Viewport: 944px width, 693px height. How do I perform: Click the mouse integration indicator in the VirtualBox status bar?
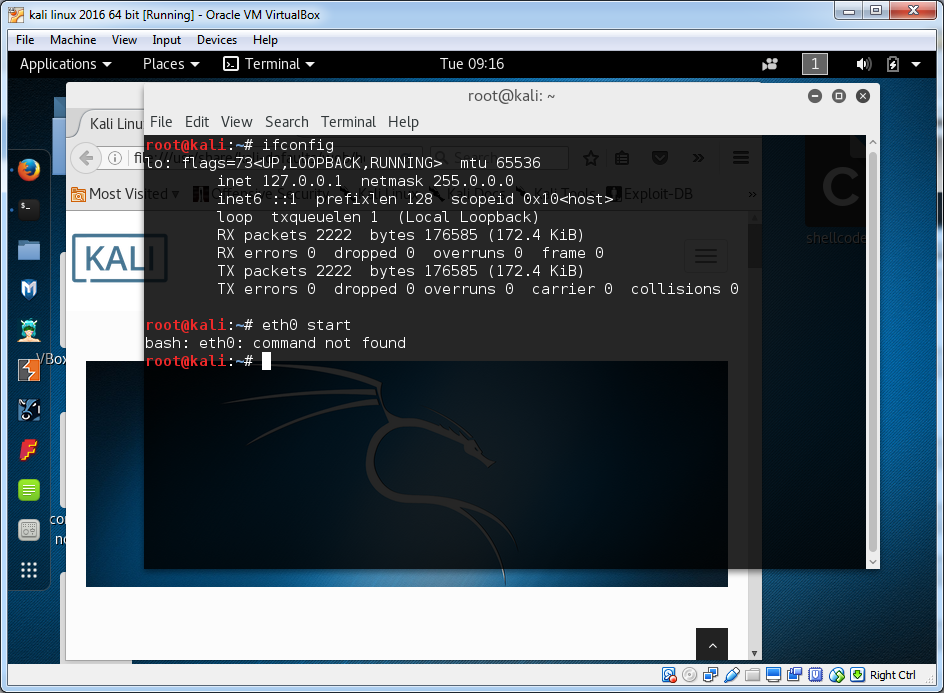pyautogui.click(x=837, y=675)
